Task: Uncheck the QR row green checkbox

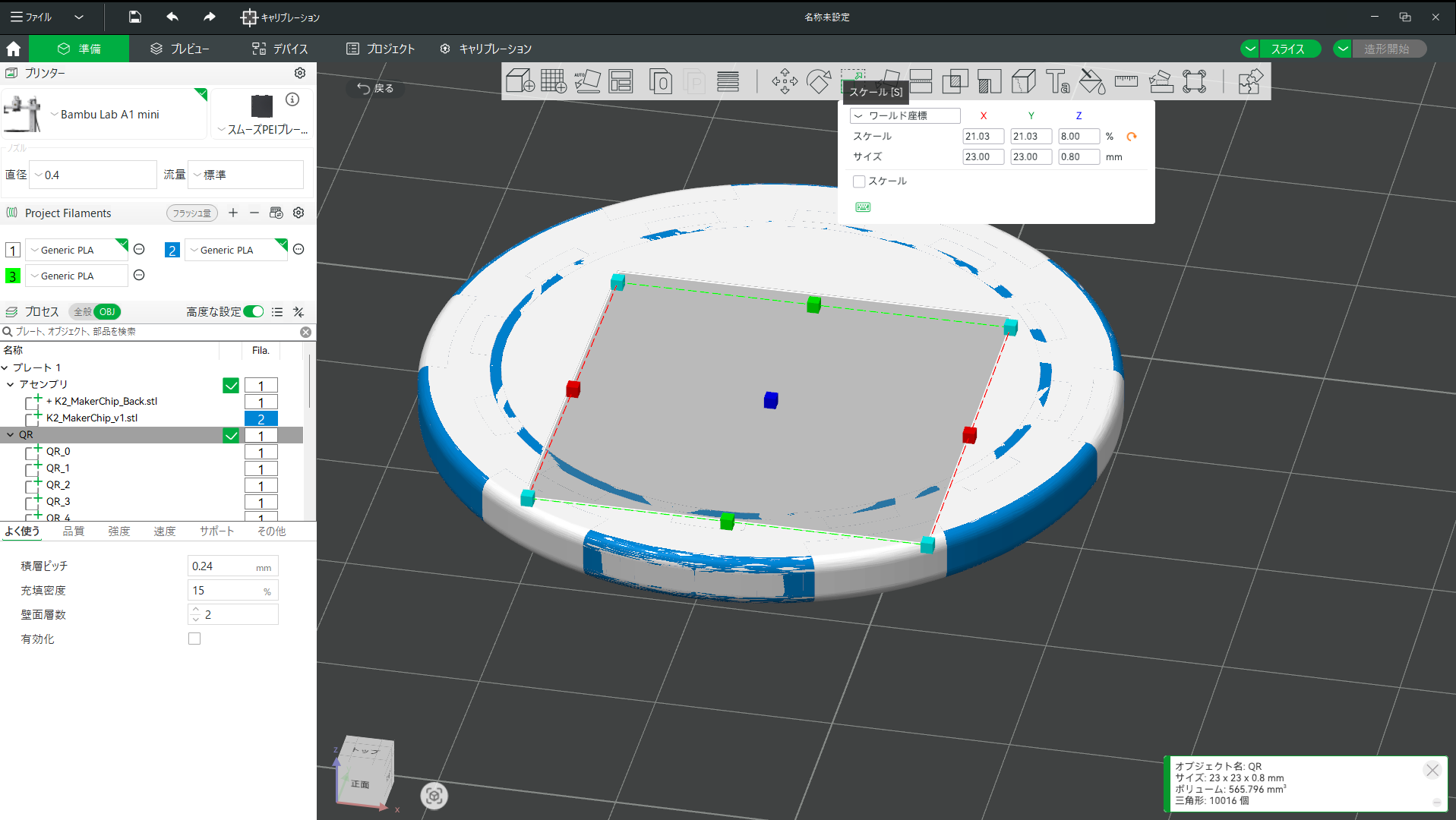Action: tap(231, 436)
